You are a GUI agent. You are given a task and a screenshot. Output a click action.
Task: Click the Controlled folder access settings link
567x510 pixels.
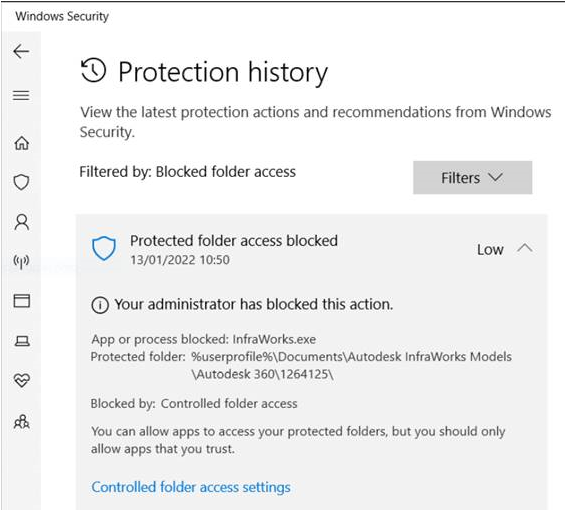click(x=191, y=487)
